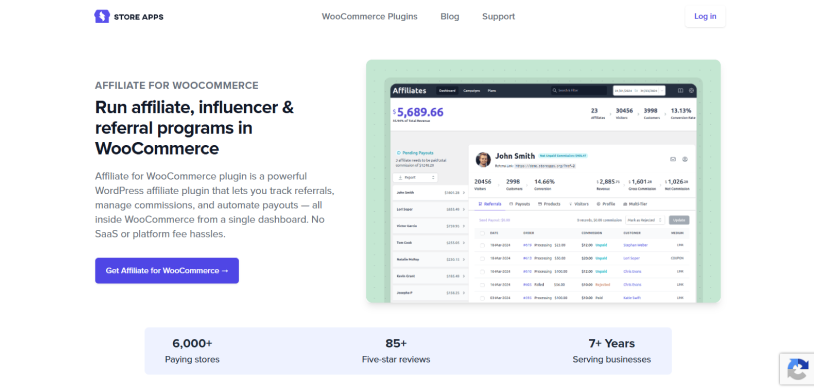
Task: Click customer Lori Soper link in table
Action: [631, 258]
